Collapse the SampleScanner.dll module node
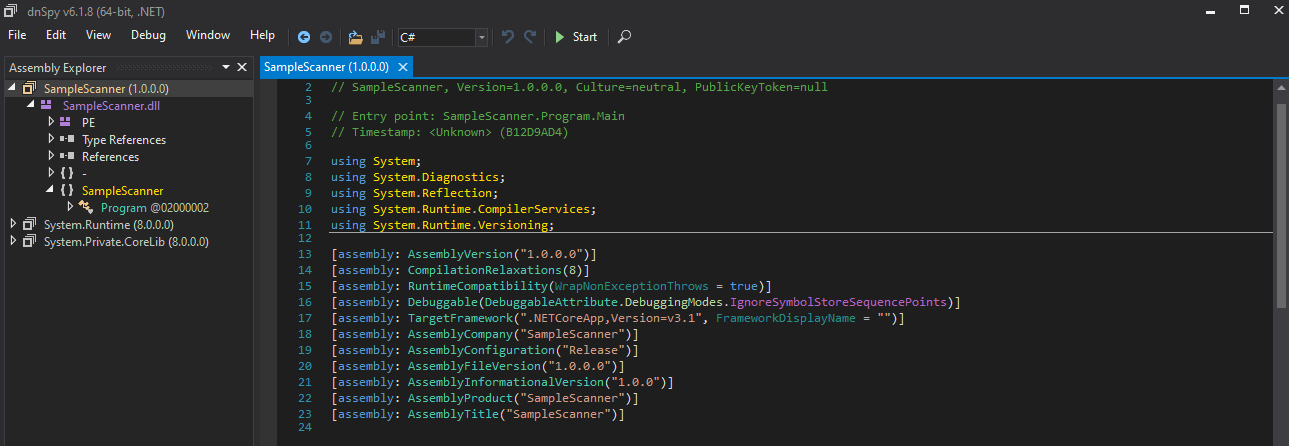1289x446 pixels. click(x=31, y=105)
